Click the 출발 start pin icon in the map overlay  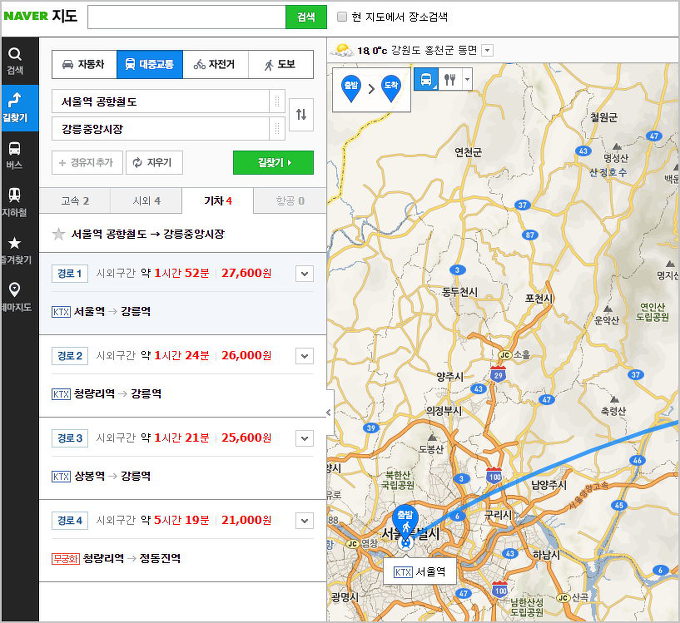point(351,88)
